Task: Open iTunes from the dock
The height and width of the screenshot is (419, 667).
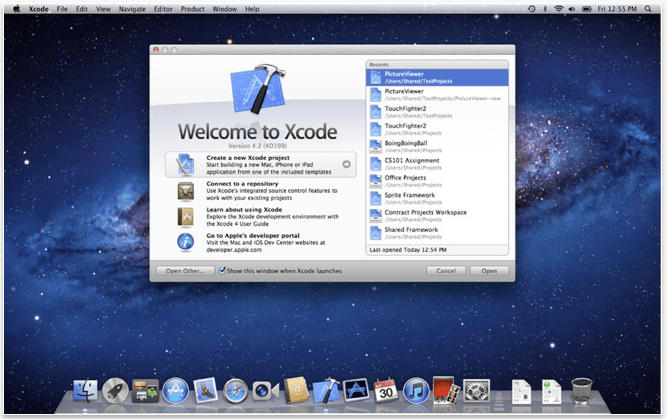Action: coord(416,390)
